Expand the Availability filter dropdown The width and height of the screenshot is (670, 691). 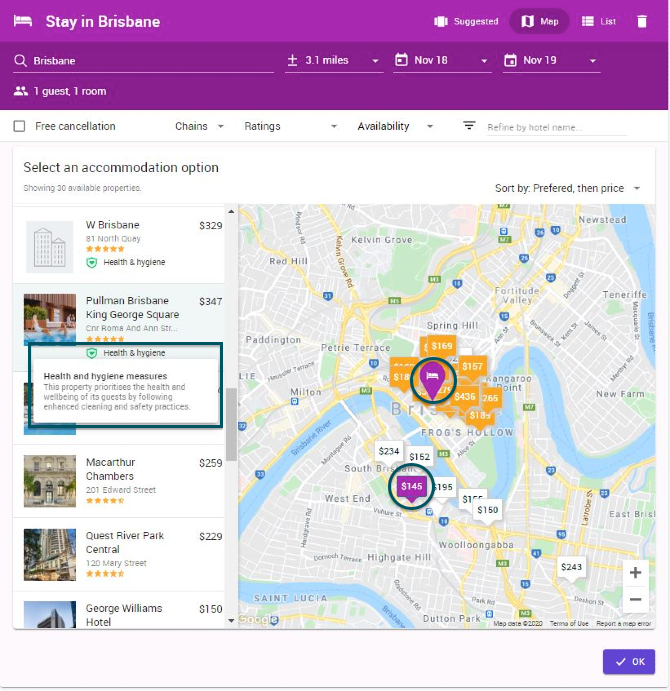click(x=395, y=126)
